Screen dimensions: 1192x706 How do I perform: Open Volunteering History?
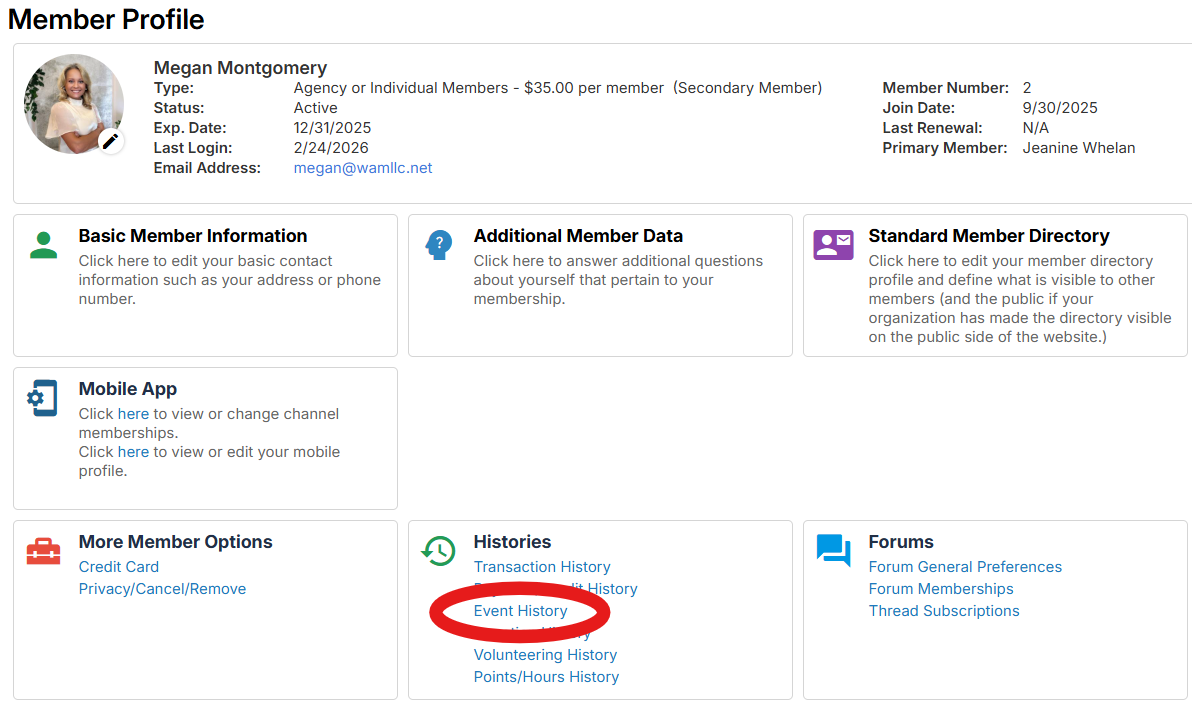click(x=545, y=655)
